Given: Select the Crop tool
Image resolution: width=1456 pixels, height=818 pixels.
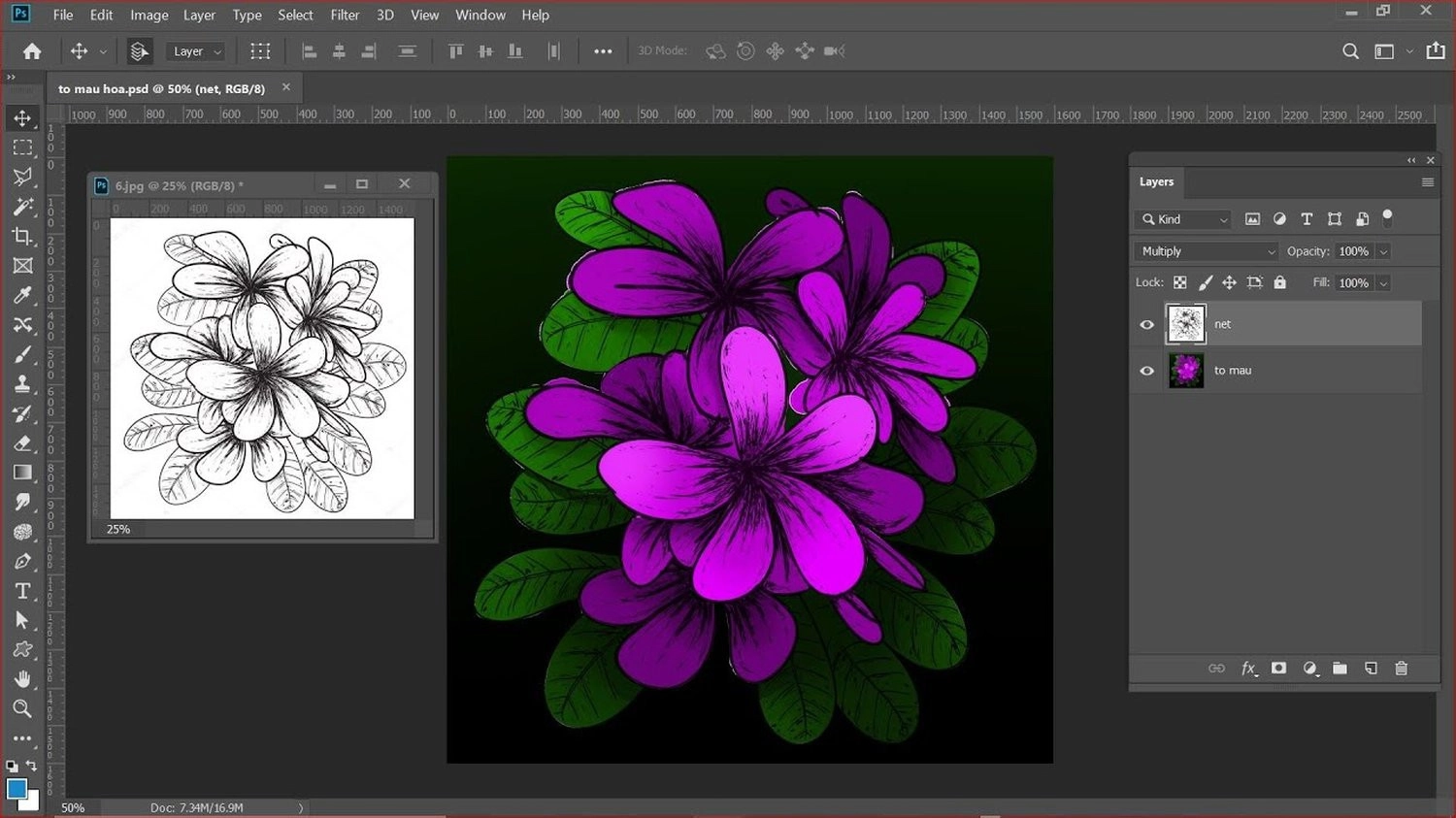Looking at the screenshot, I should (x=22, y=236).
